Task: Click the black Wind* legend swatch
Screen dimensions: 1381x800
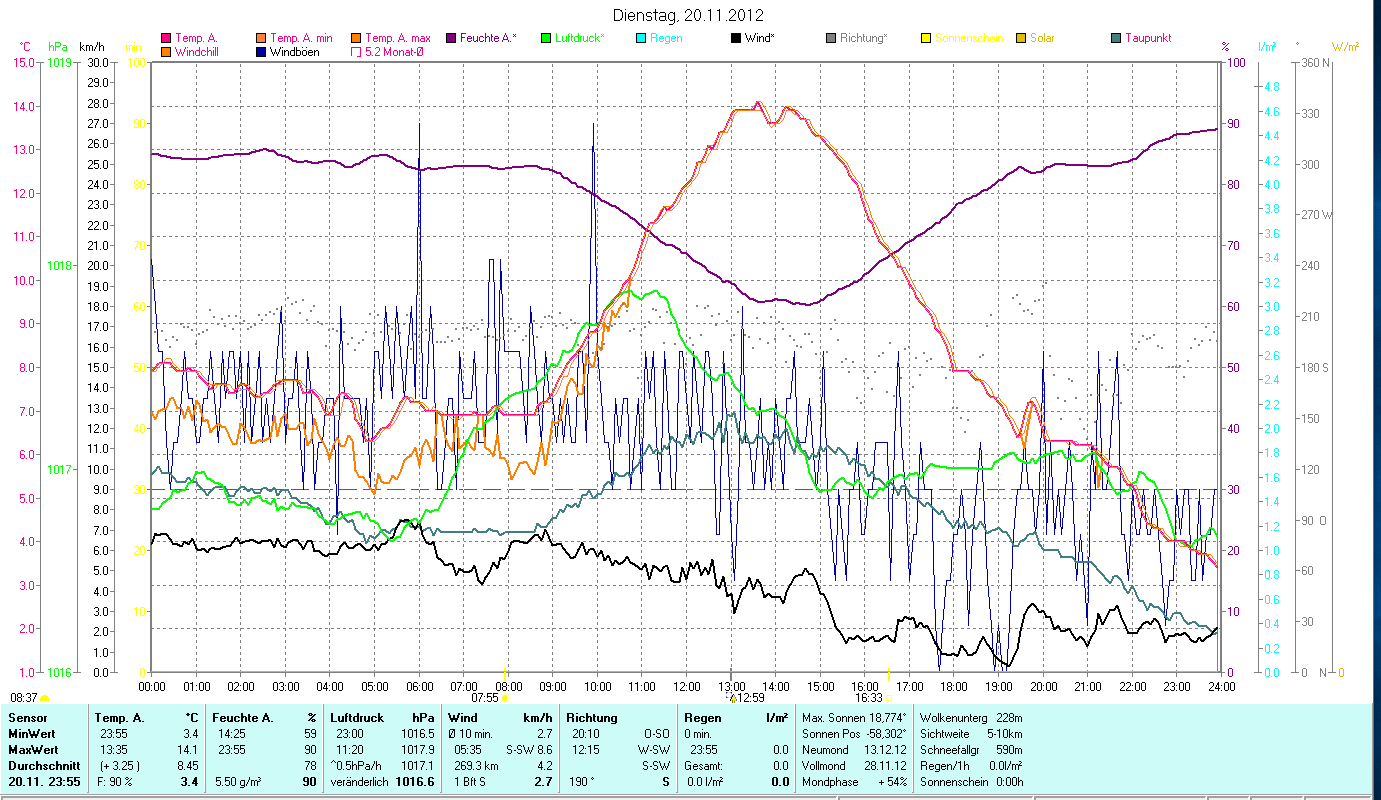Action: click(x=735, y=38)
